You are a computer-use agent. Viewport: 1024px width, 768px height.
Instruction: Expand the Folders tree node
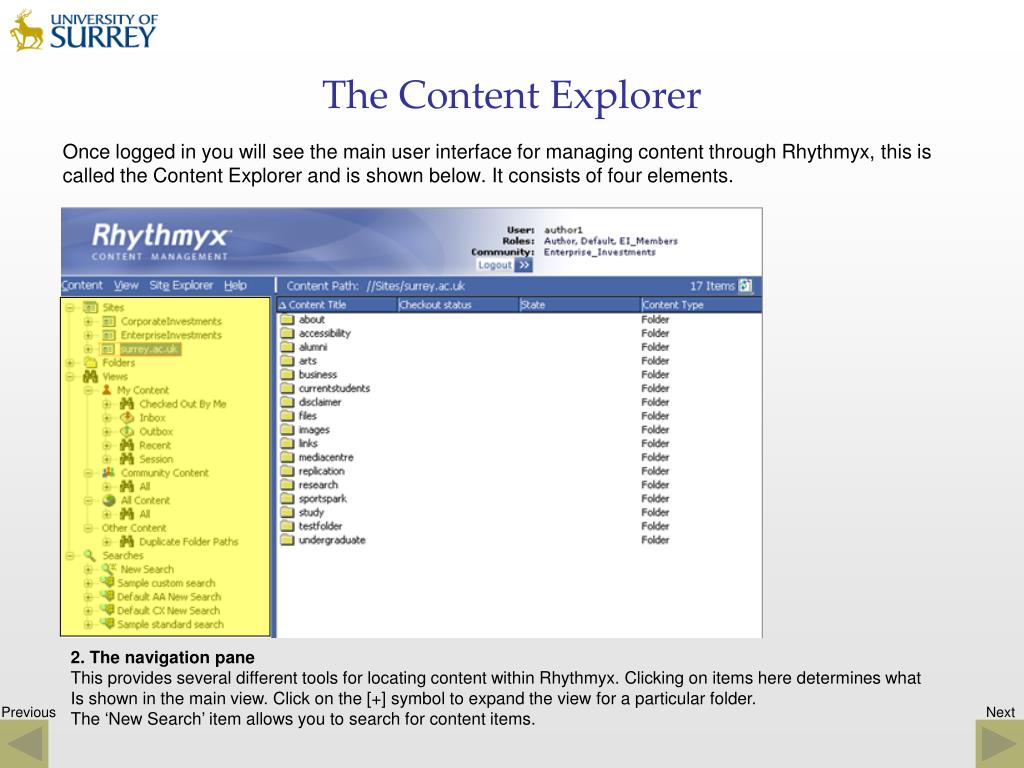(70, 362)
